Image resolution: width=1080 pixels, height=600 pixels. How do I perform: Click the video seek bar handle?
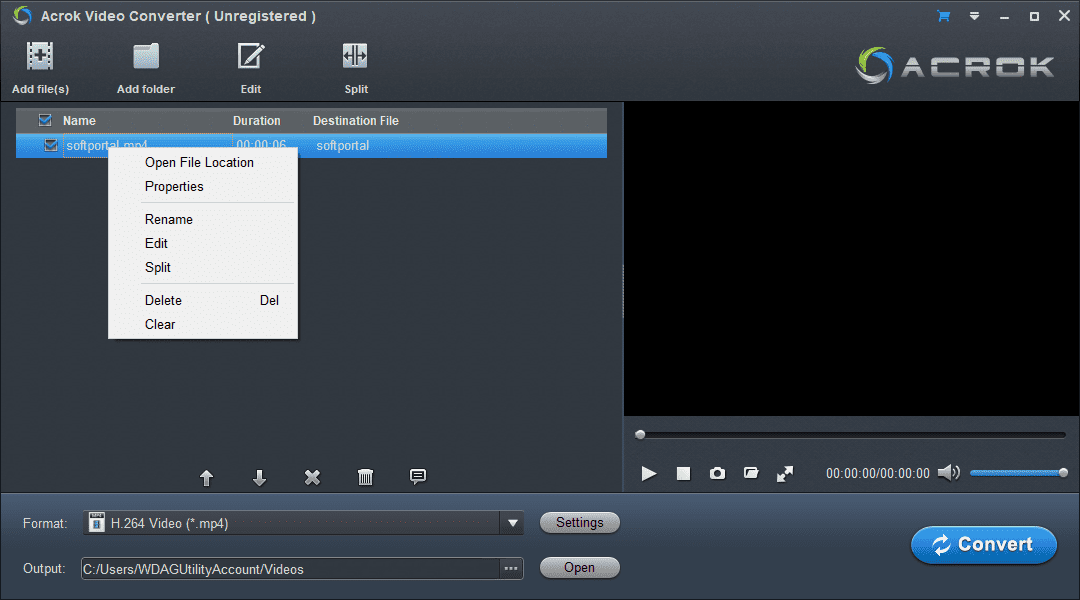coord(640,435)
